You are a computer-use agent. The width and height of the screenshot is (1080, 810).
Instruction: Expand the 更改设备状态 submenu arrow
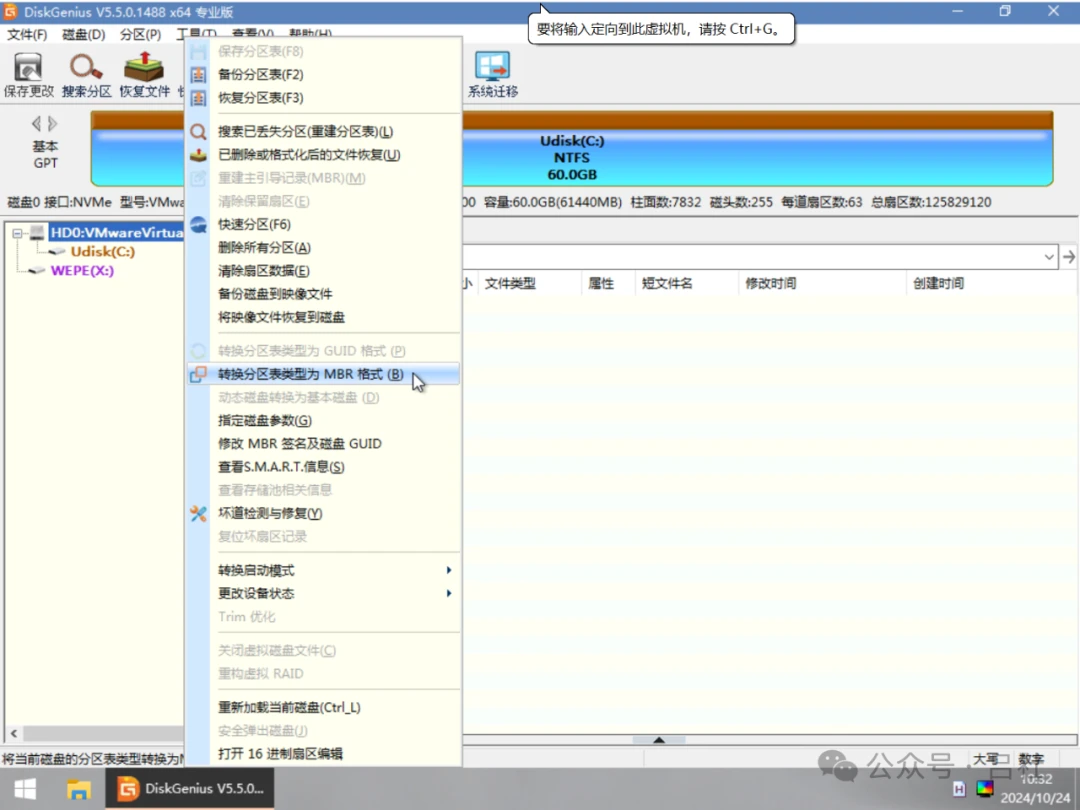click(448, 594)
